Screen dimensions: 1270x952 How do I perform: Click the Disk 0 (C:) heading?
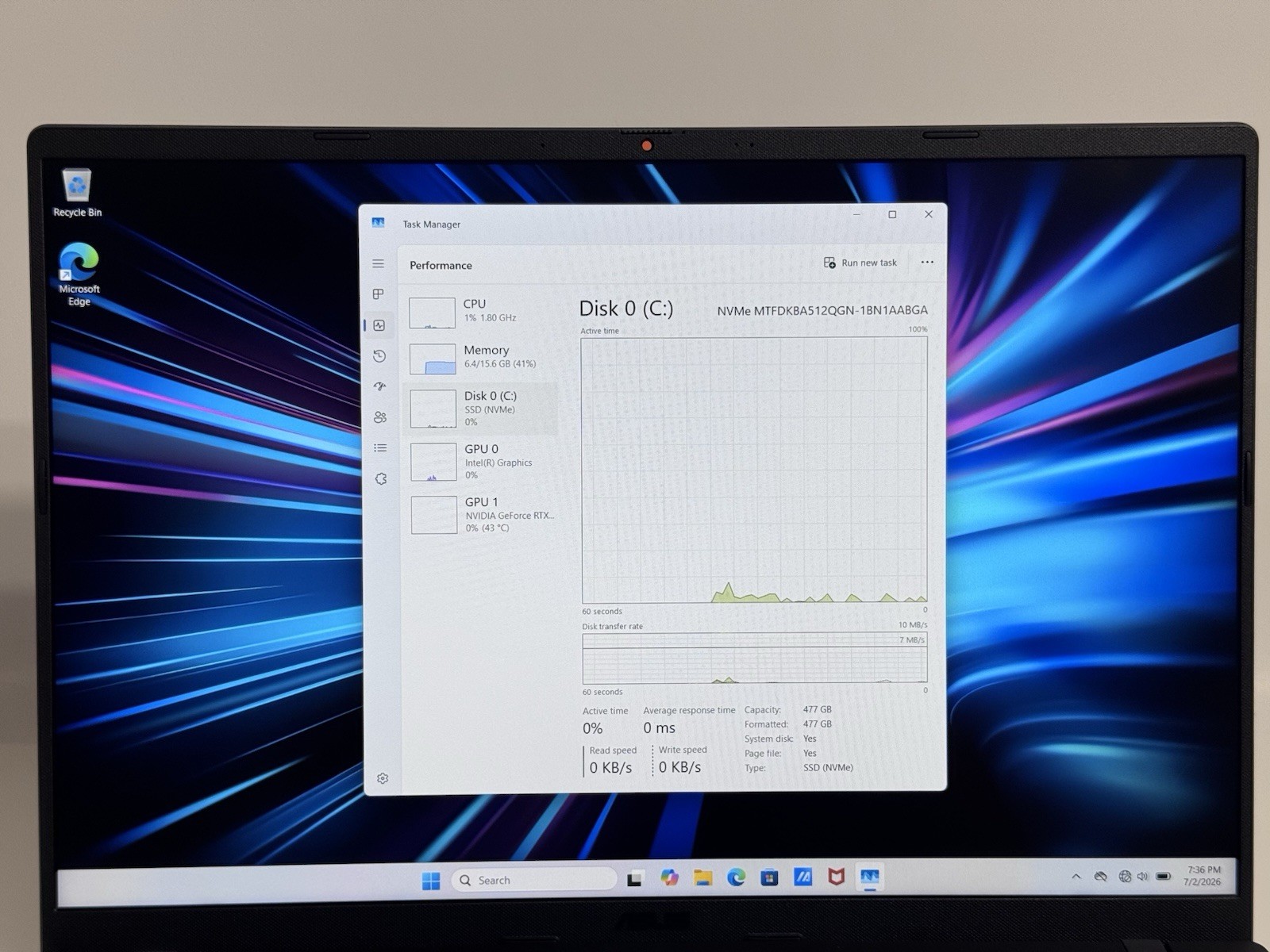(x=626, y=309)
